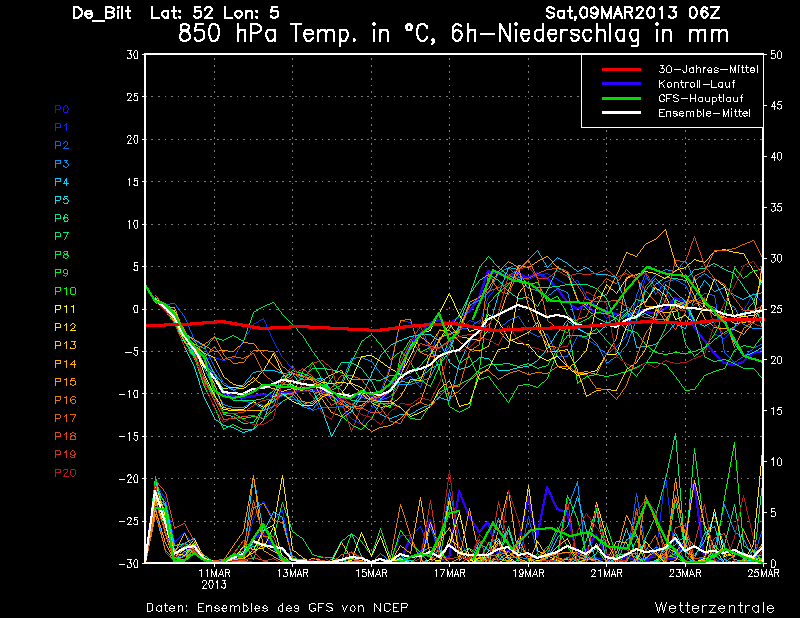Click the Ensemble-Mittel legend text

pos(704,113)
